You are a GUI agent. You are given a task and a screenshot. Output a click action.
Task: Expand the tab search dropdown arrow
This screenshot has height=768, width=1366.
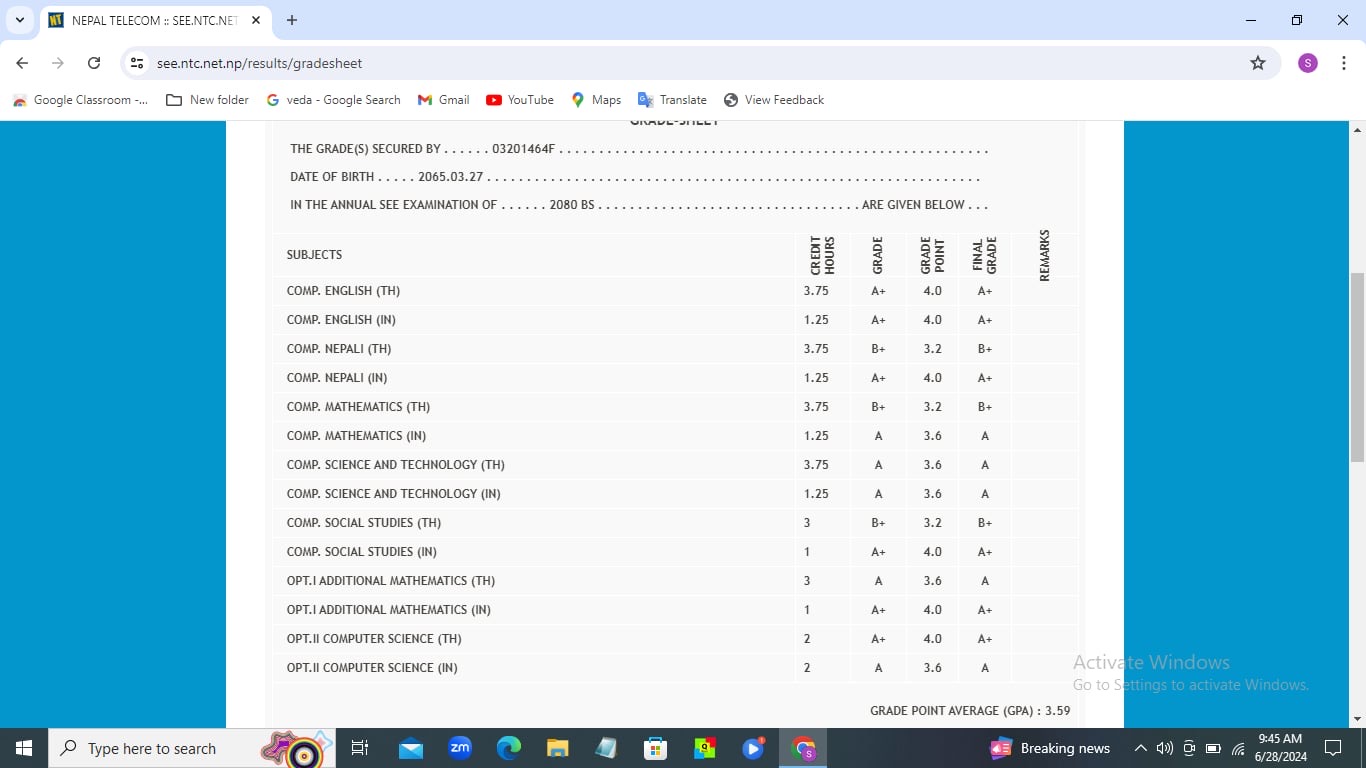[20, 20]
